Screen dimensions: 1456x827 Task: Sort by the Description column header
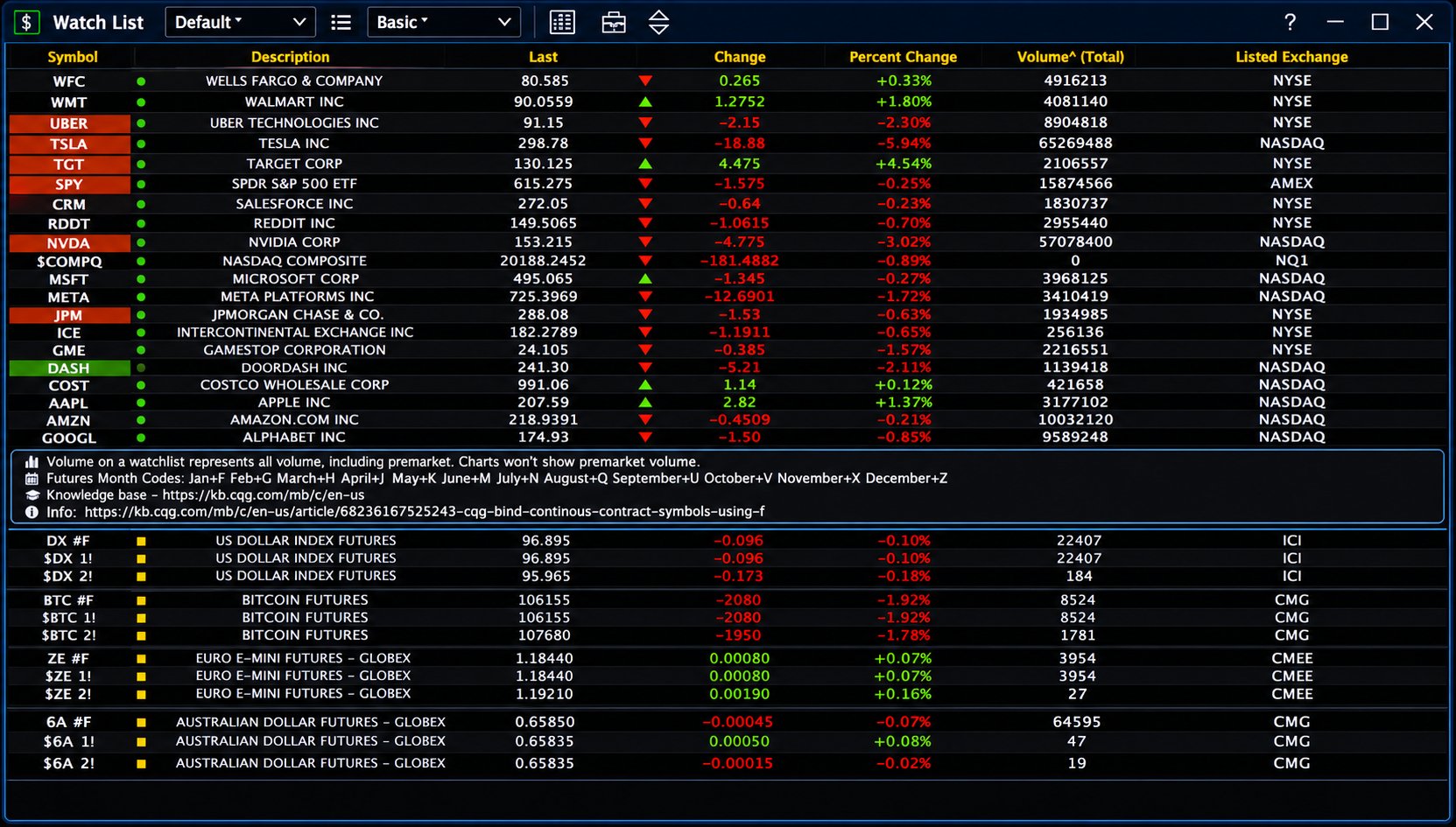coord(291,57)
